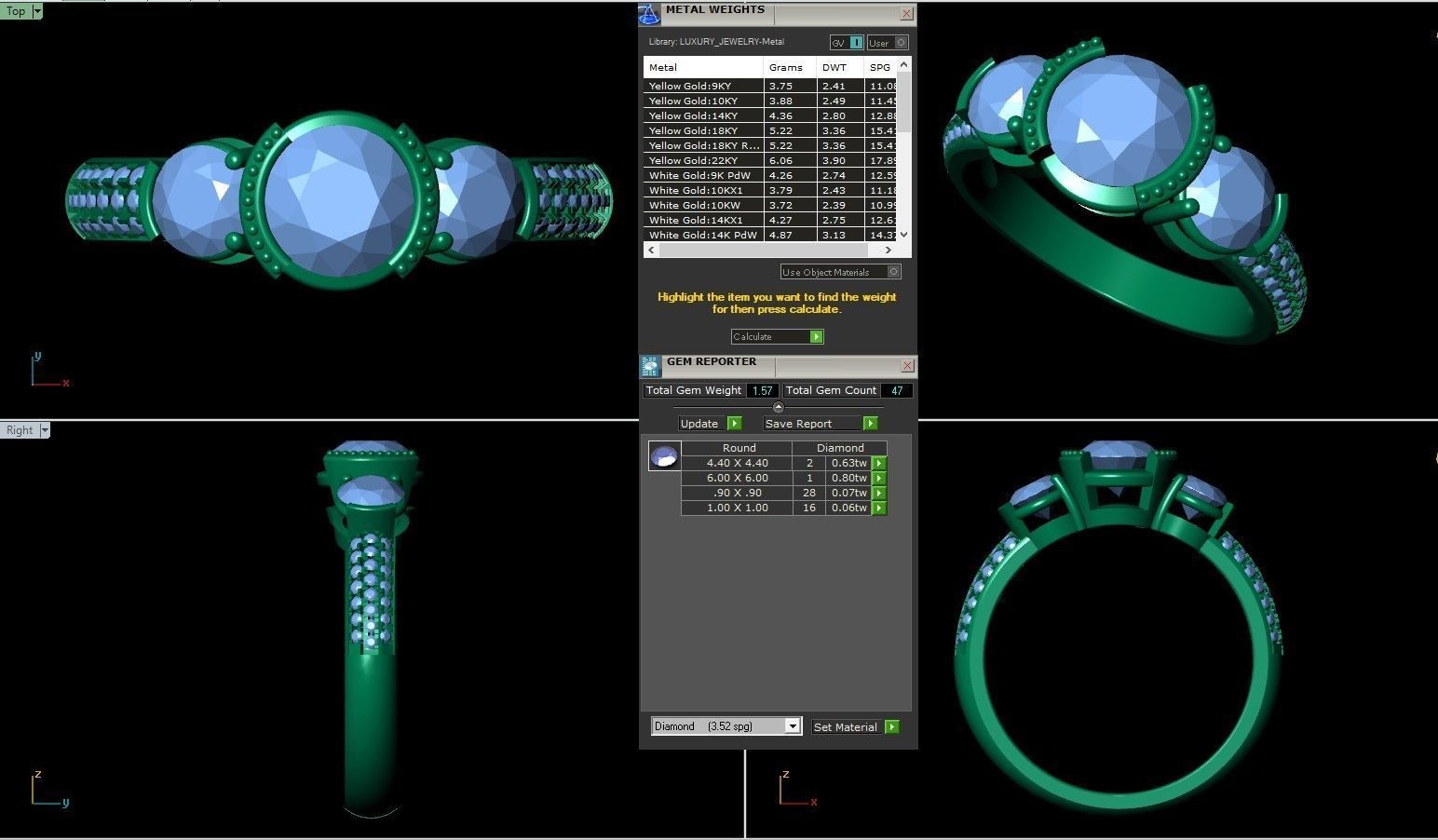This screenshot has width=1438, height=840.
Task: Select the Yellow Gold:9KY row
Action: [770, 86]
